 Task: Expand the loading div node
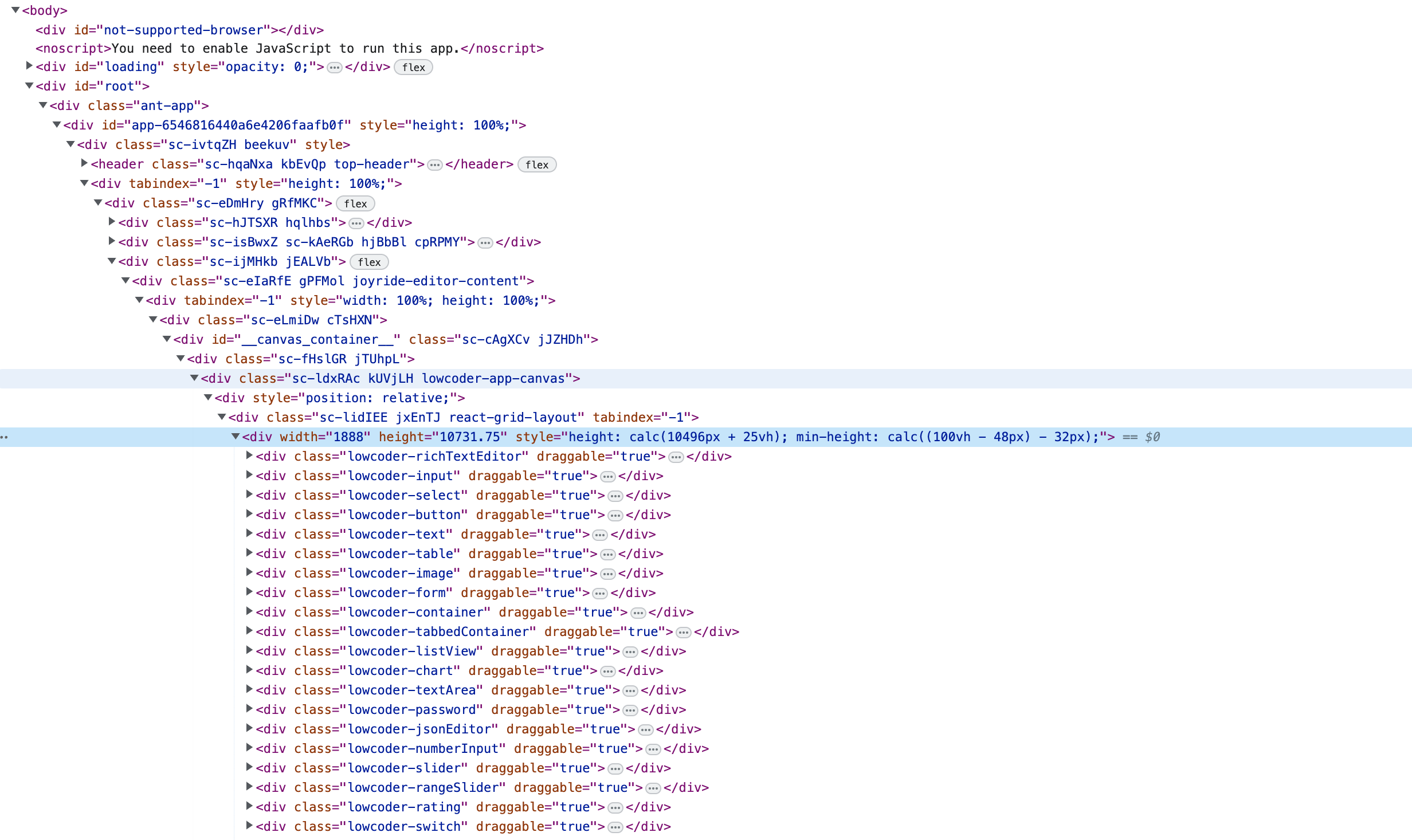point(29,66)
